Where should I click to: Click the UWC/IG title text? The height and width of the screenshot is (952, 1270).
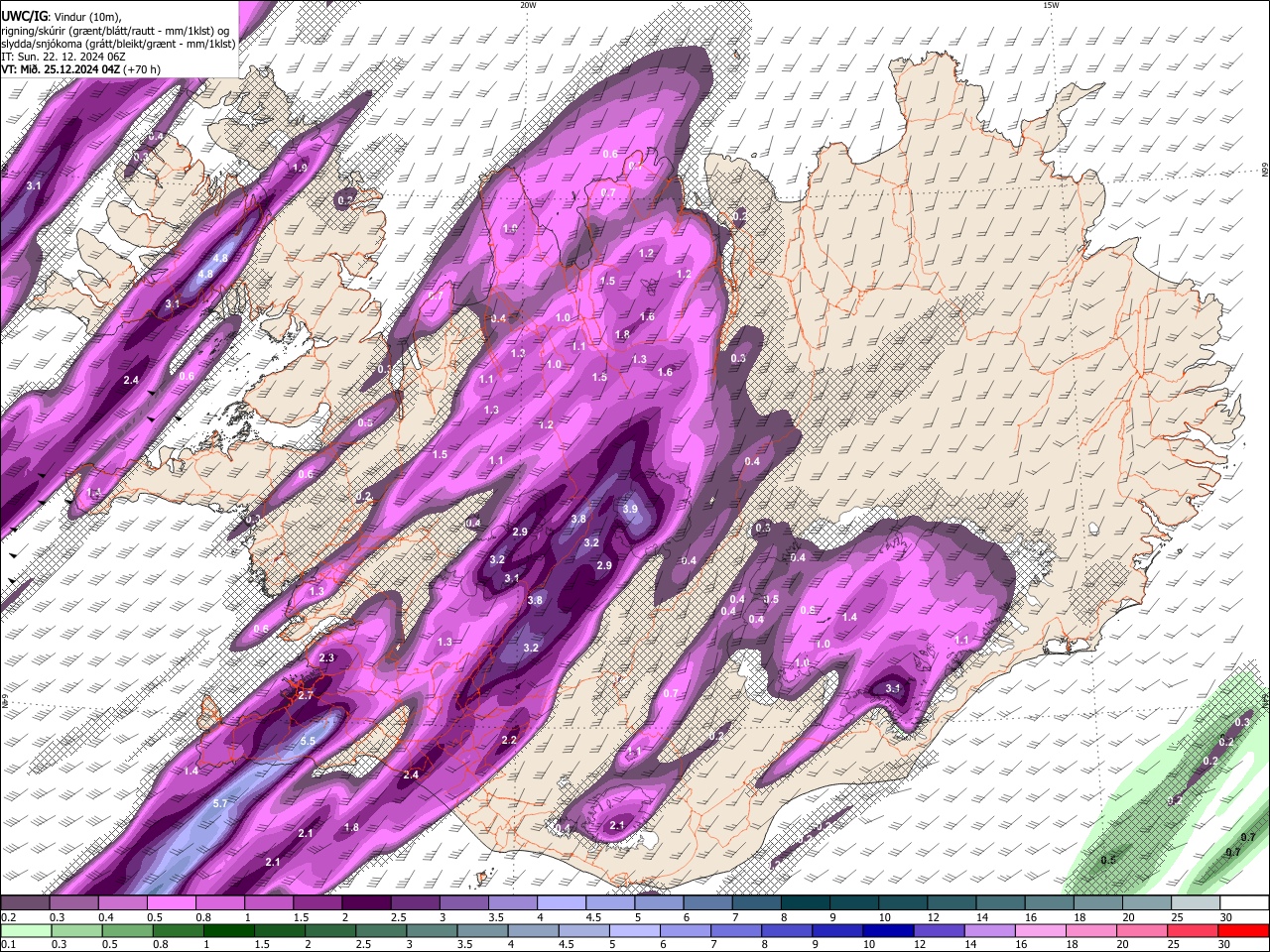click(x=25, y=17)
